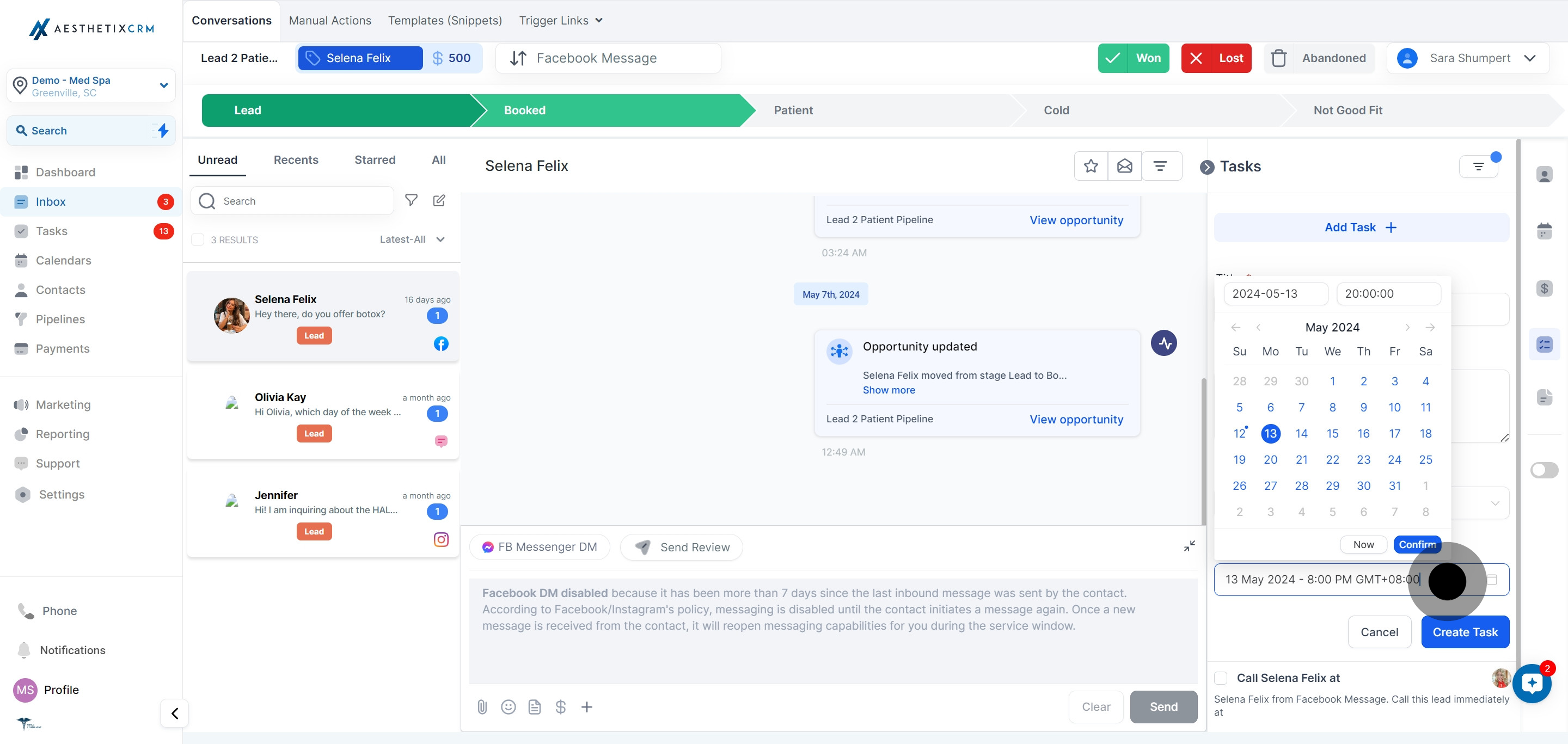Image resolution: width=1568 pixels, height=744 pixels.
Task: Mark conversation as unread envelope icon
Action: coord(1124,166)
